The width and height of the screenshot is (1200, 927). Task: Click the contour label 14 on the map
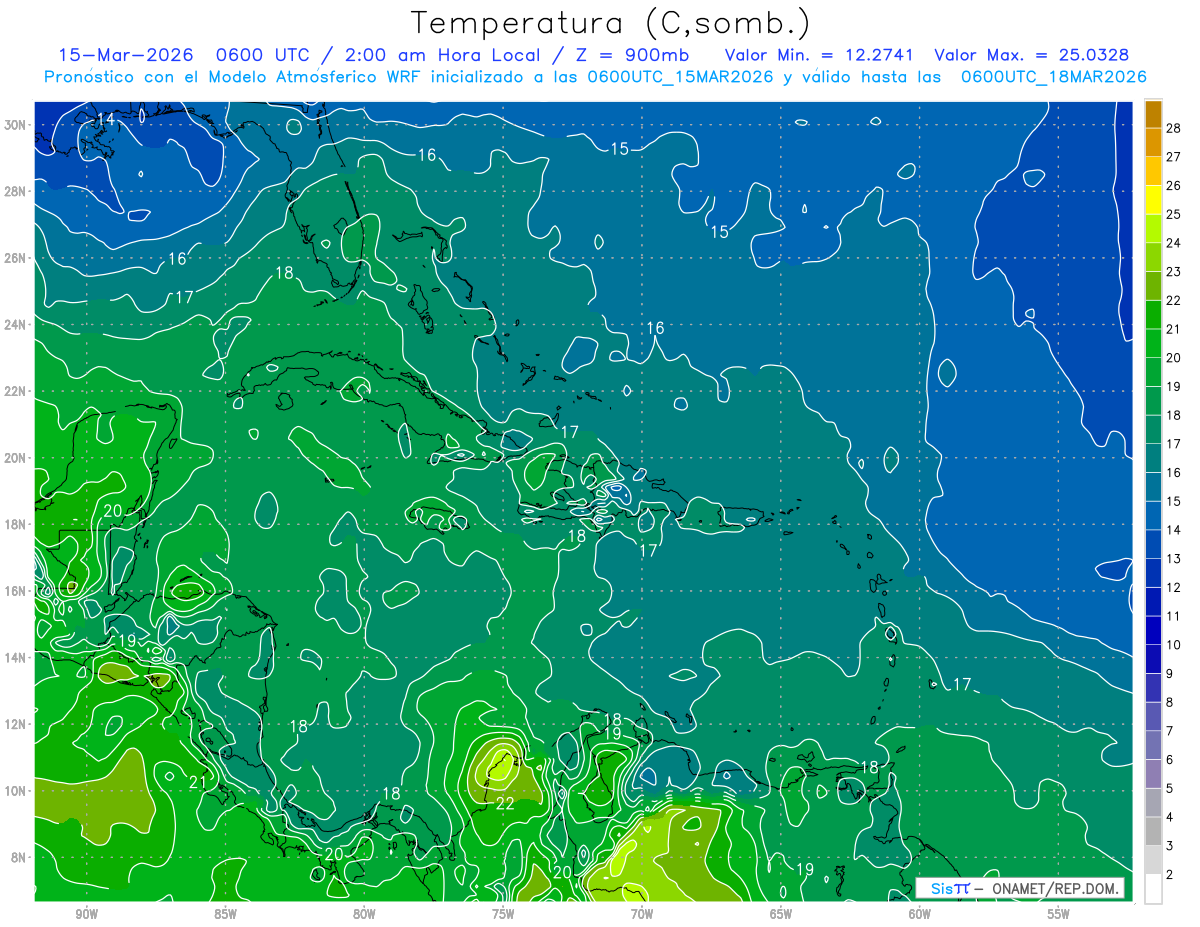[105, 120]
